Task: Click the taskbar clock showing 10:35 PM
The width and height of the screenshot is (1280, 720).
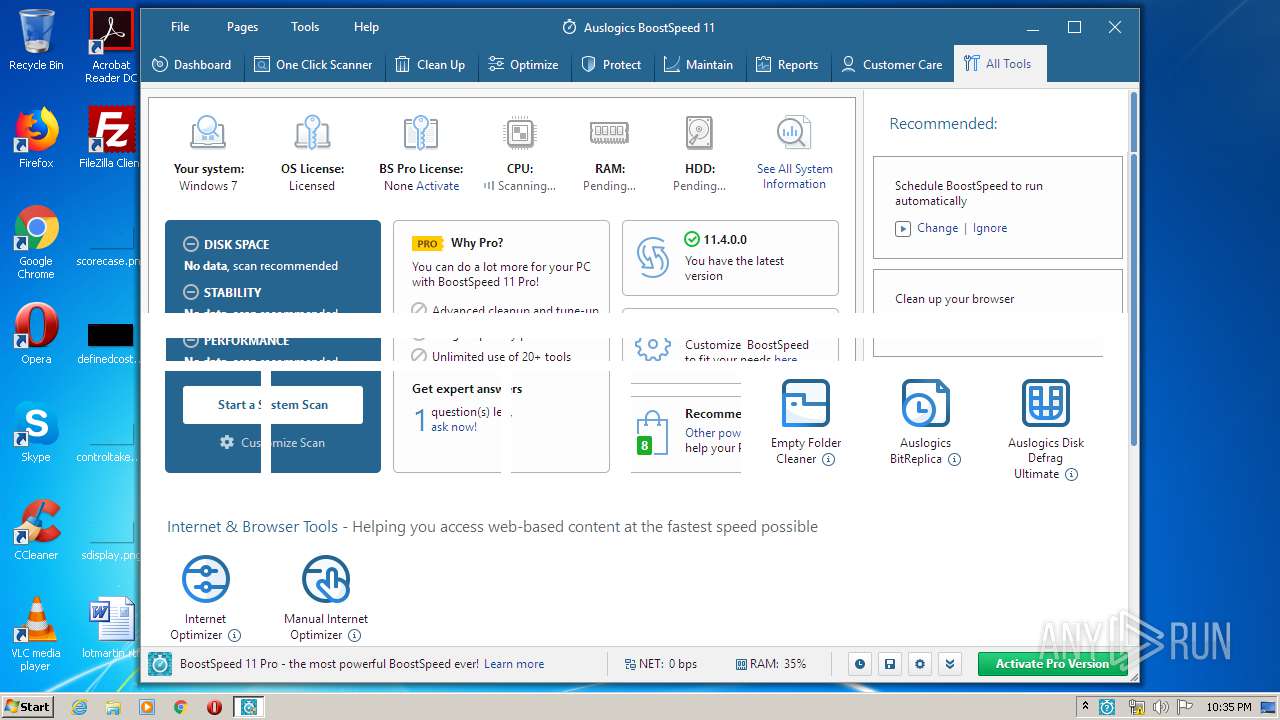Action: [x=1228, y=707]
